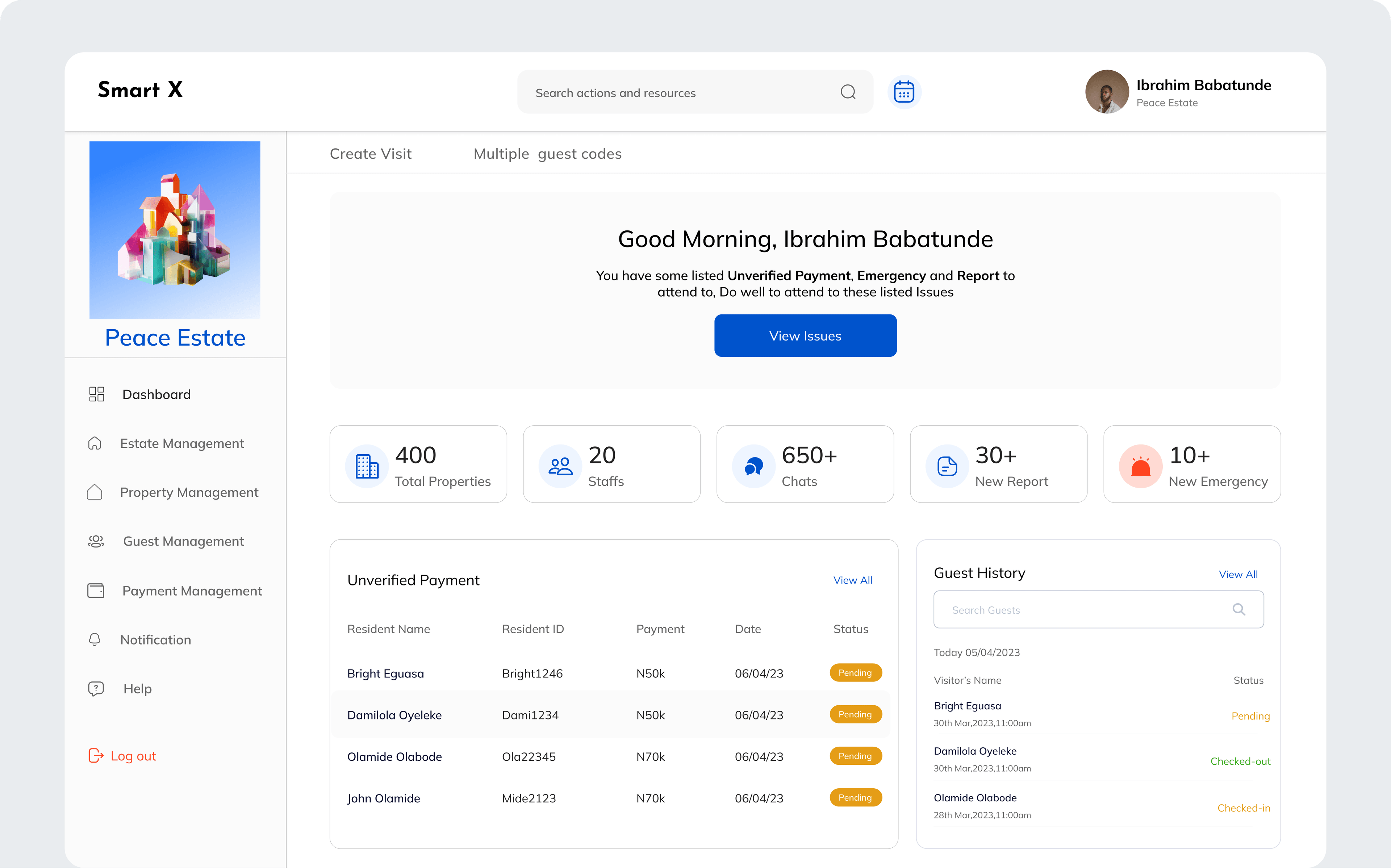This screenshot has height=868, width=1391.
Task: Click the Dashboard grid icon in sidebar
Action: [96, 394]
